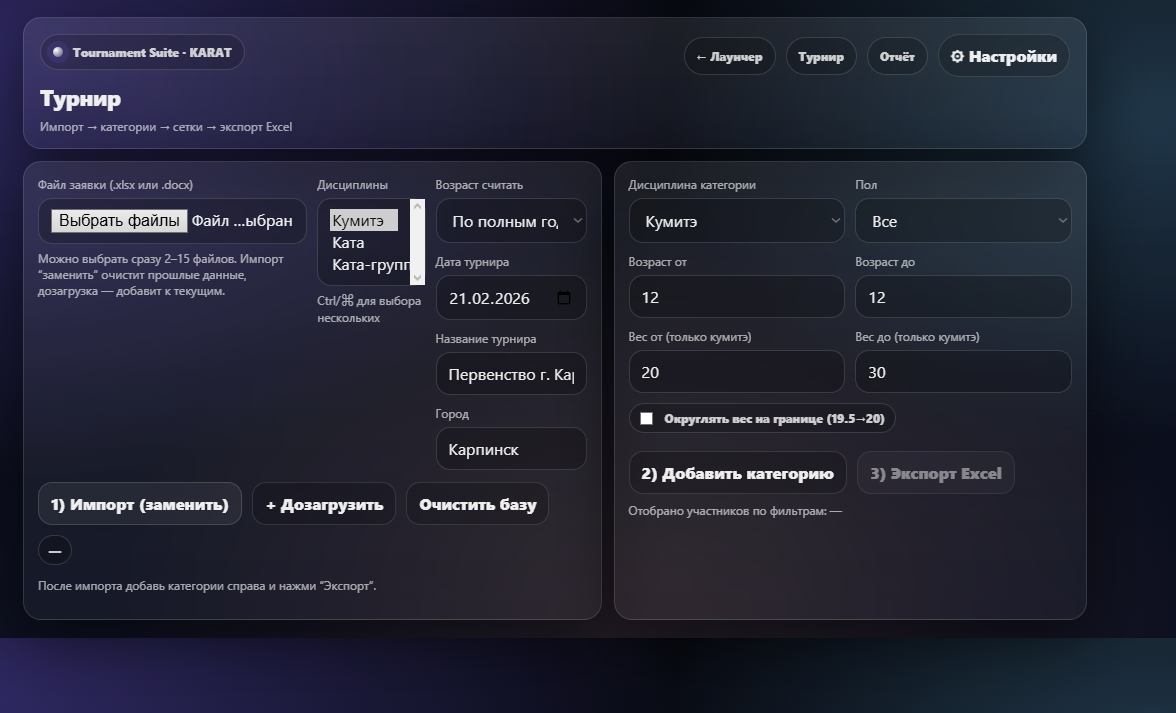Image resolution: width=1176 pixels, height=713 pixels.
Task: Focus the Вес от input field
Action: [x=736, y=372]
